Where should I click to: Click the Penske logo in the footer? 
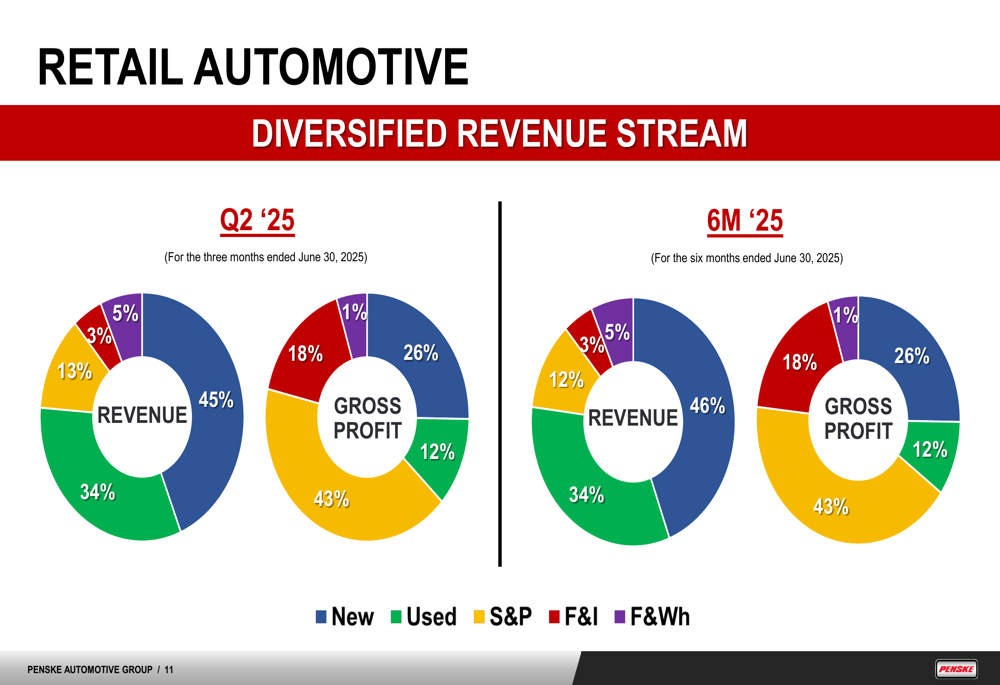tap(956, 669)
